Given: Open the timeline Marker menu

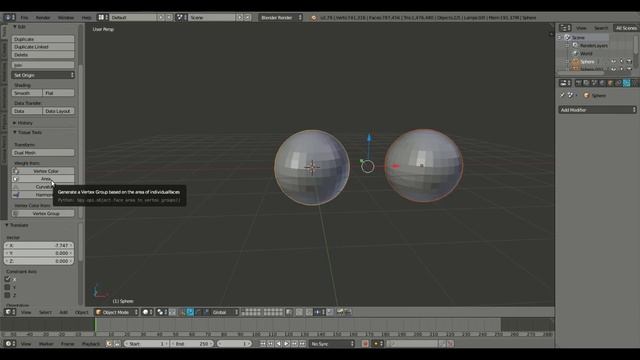Looking at the screenshot, I should pyautogui.click(x=46, y=344).
